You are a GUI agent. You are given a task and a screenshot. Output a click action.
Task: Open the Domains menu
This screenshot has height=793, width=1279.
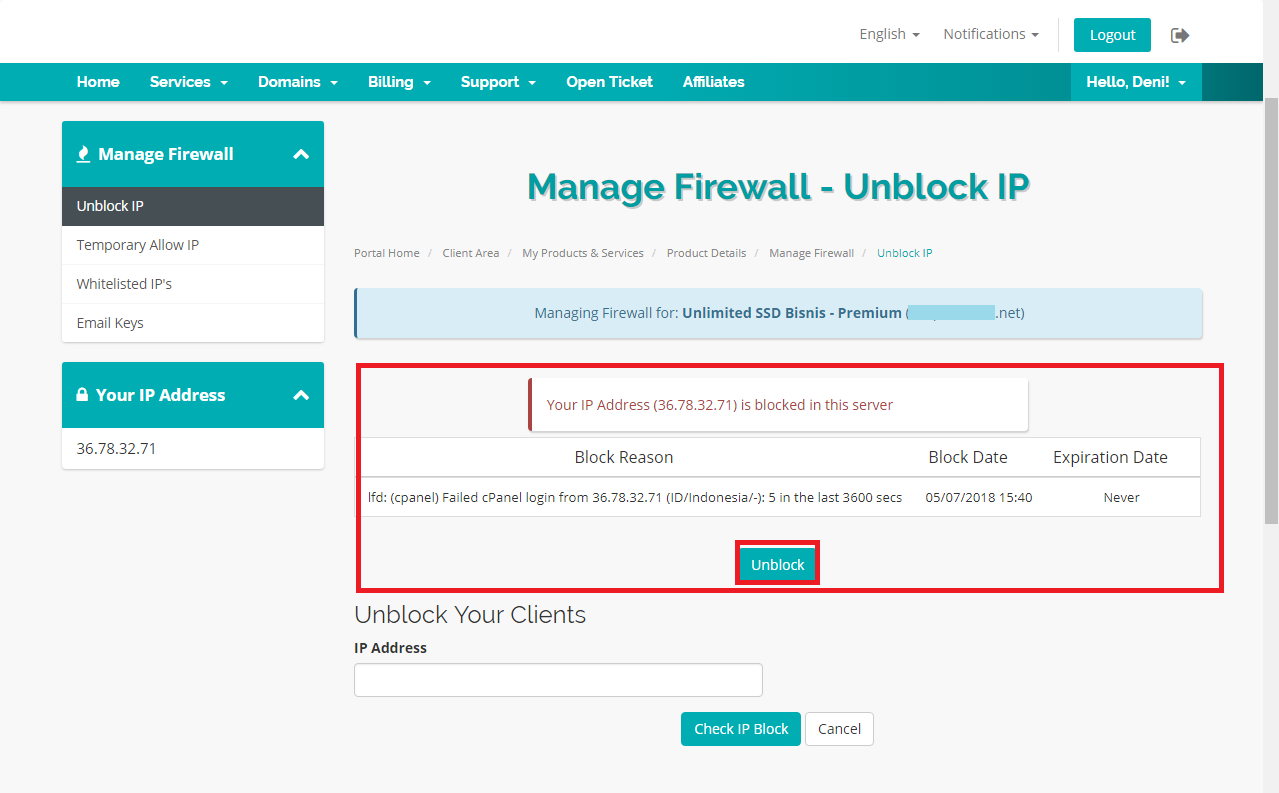(297, 82)
